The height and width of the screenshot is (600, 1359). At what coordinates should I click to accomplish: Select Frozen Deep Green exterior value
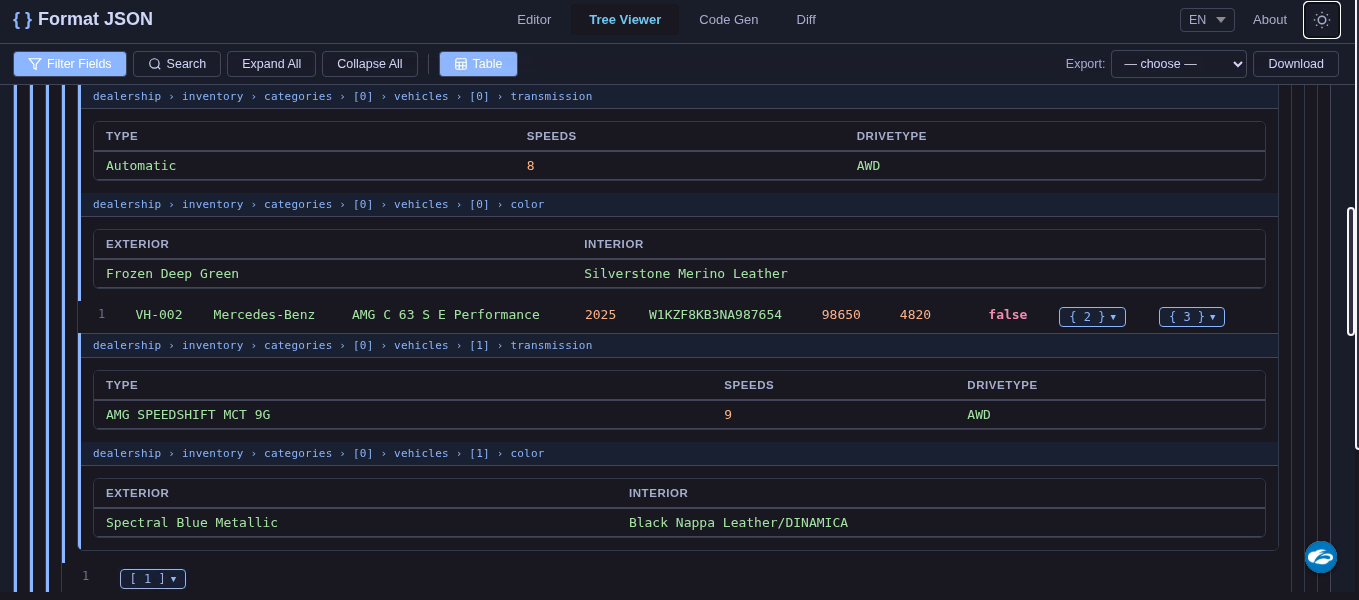(172, 274)
